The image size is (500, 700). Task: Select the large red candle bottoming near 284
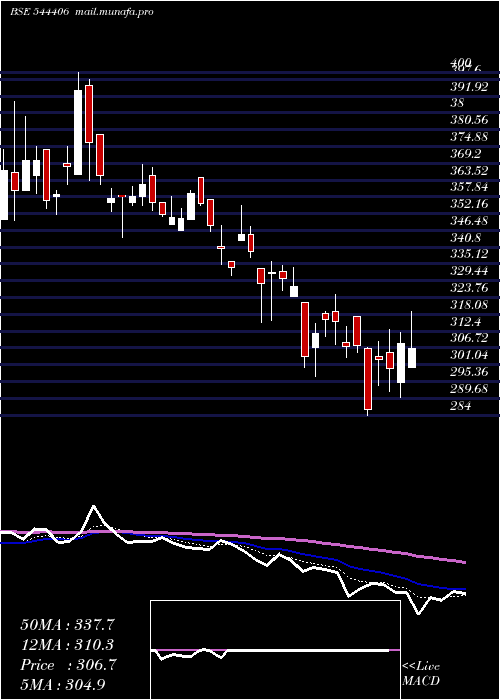pos(367,379)
